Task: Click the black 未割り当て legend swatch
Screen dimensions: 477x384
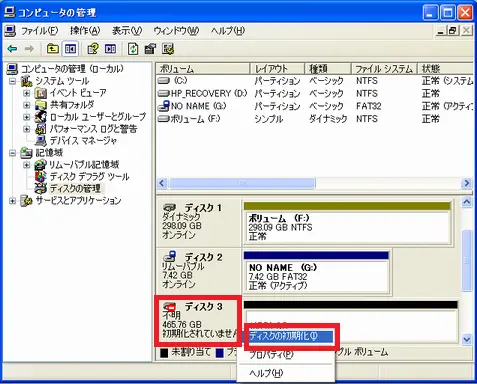Action: [164, 353]
